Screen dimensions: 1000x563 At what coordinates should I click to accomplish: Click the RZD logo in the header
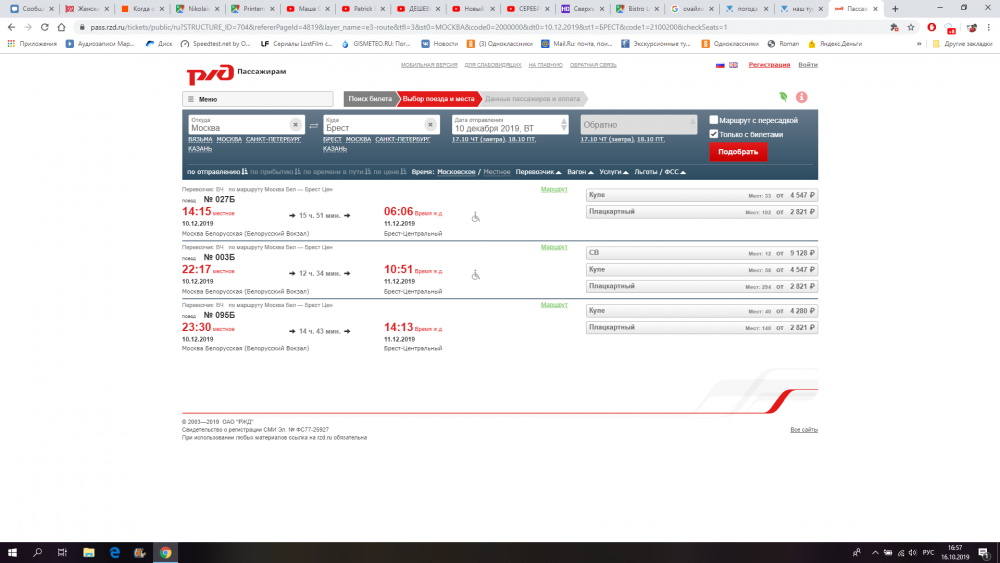coord(209,73)
